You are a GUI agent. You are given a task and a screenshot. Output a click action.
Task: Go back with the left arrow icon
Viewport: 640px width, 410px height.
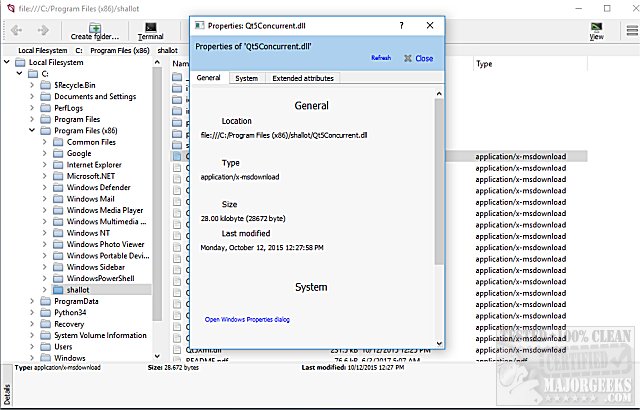pos(16,30)
